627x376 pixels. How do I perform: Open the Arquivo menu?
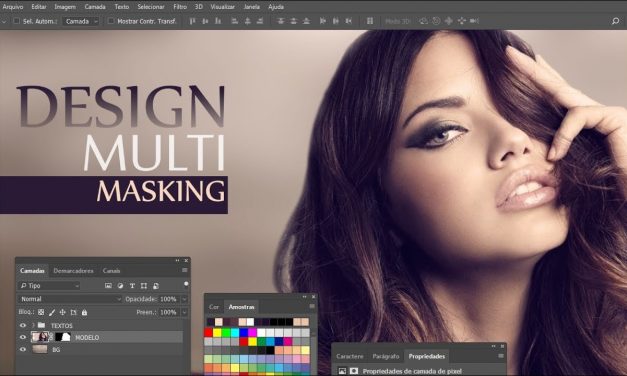[12, 7]
